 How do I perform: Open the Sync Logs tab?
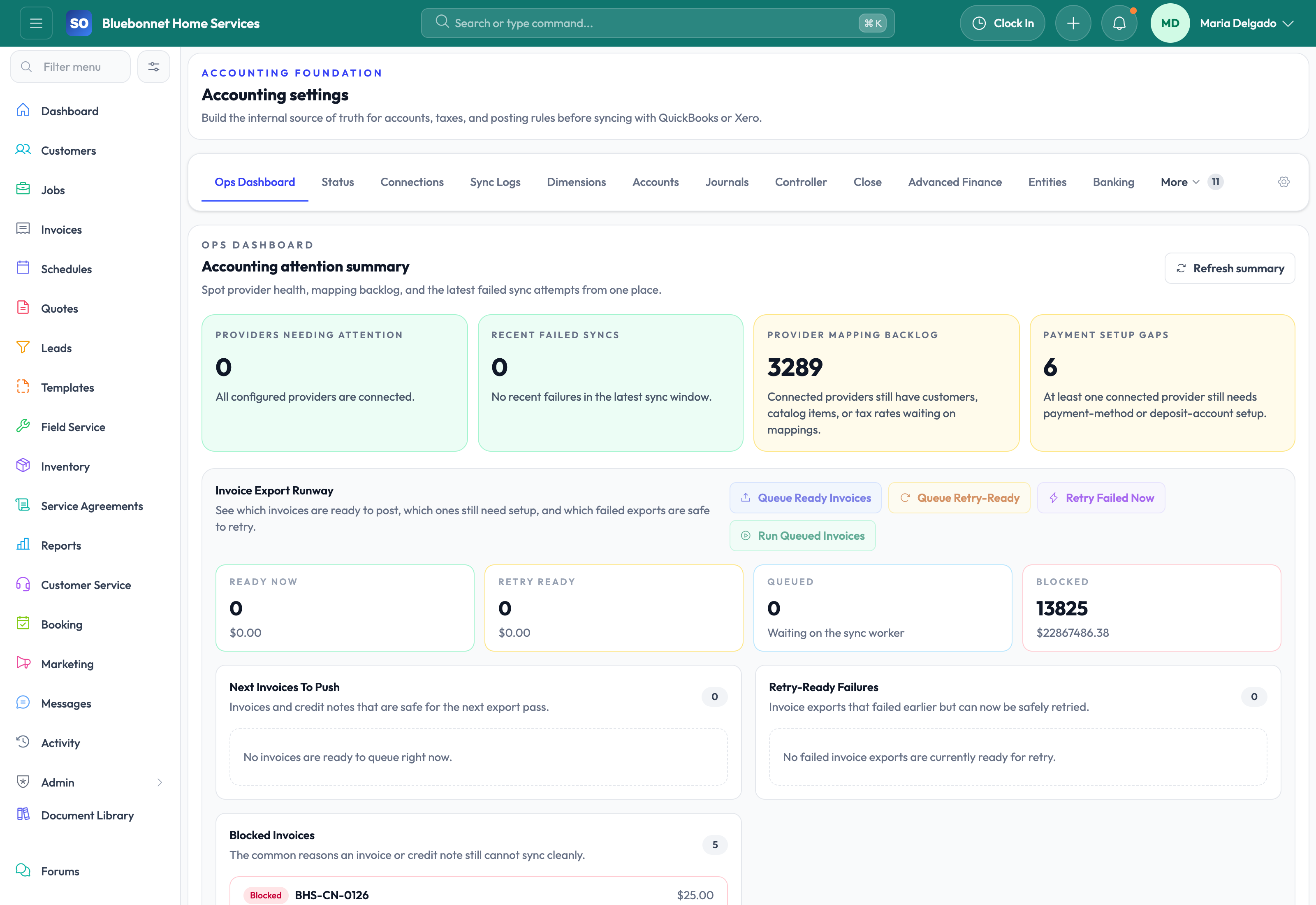coord(495,182)
